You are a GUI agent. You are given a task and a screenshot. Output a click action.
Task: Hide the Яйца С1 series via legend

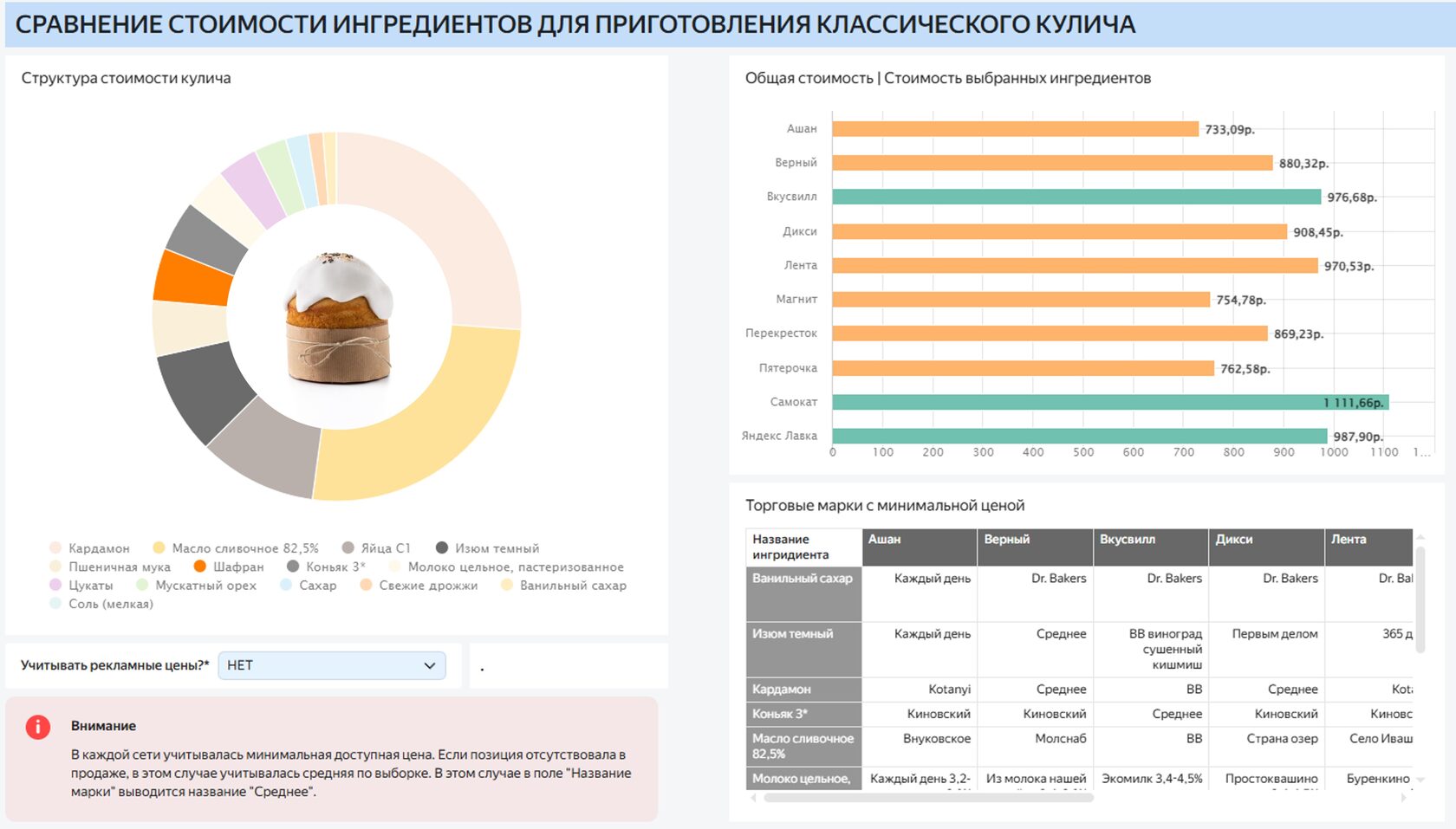click(376, 548)
